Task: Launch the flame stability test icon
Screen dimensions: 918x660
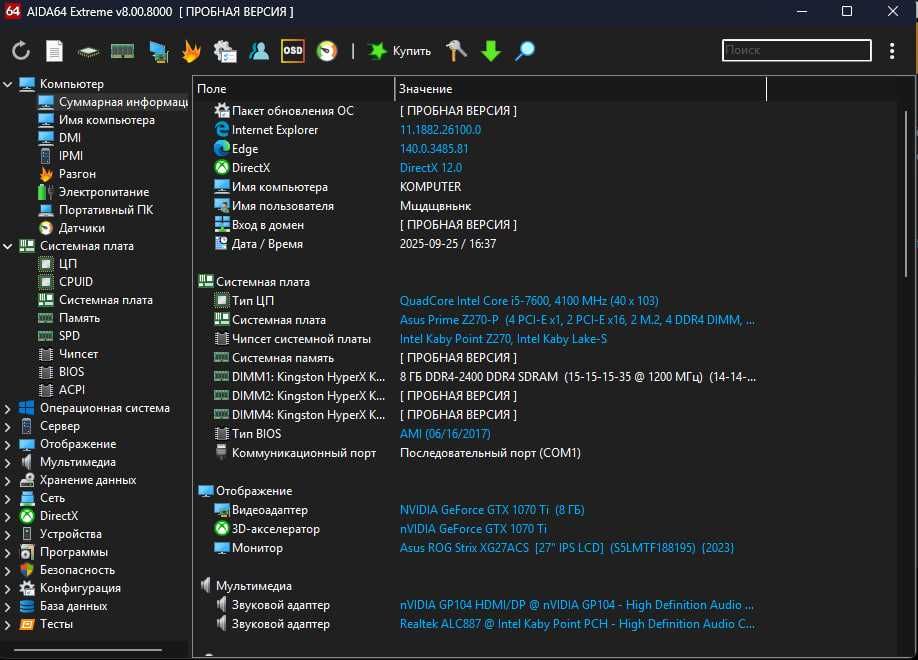Action: click(191, 51)
